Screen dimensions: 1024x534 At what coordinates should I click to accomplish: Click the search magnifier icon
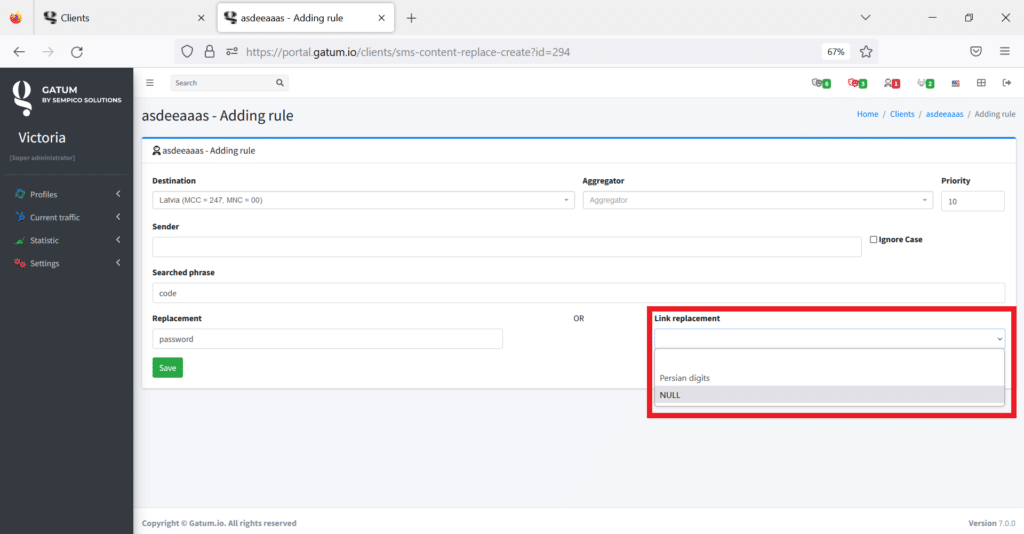[x=280, y=83]
